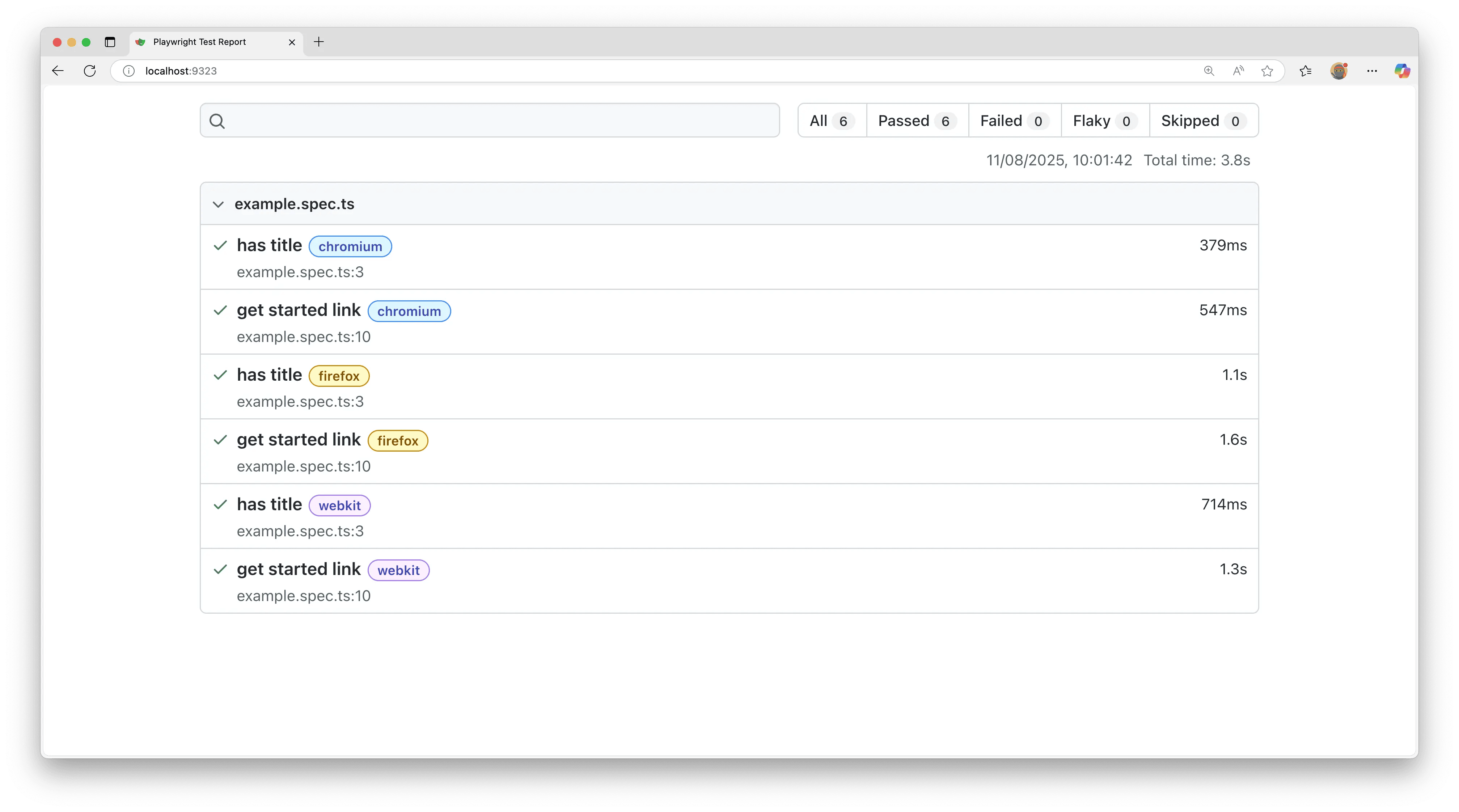Open a new tab with plus button

(x=319, y=42)
